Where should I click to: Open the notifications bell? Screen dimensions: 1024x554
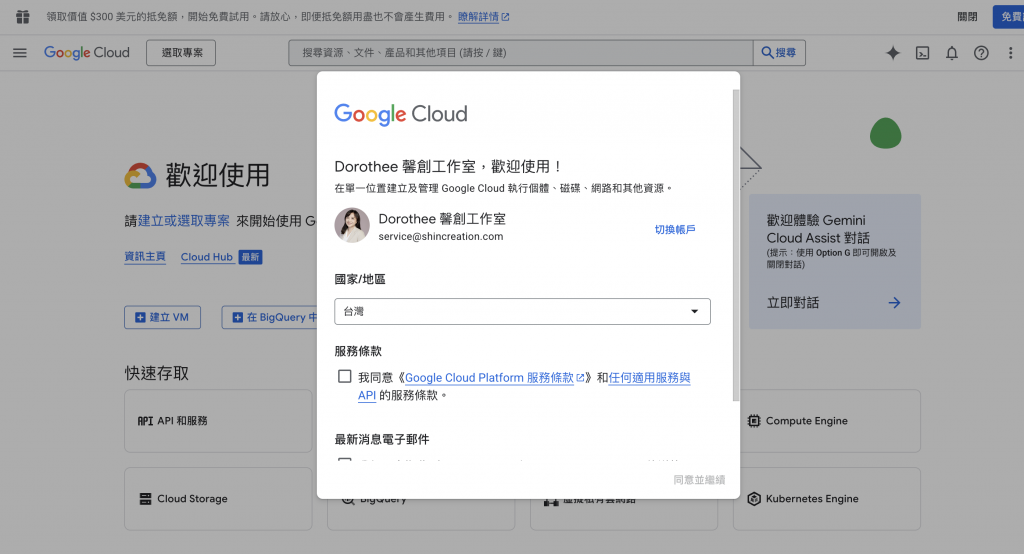click(952, 53)
